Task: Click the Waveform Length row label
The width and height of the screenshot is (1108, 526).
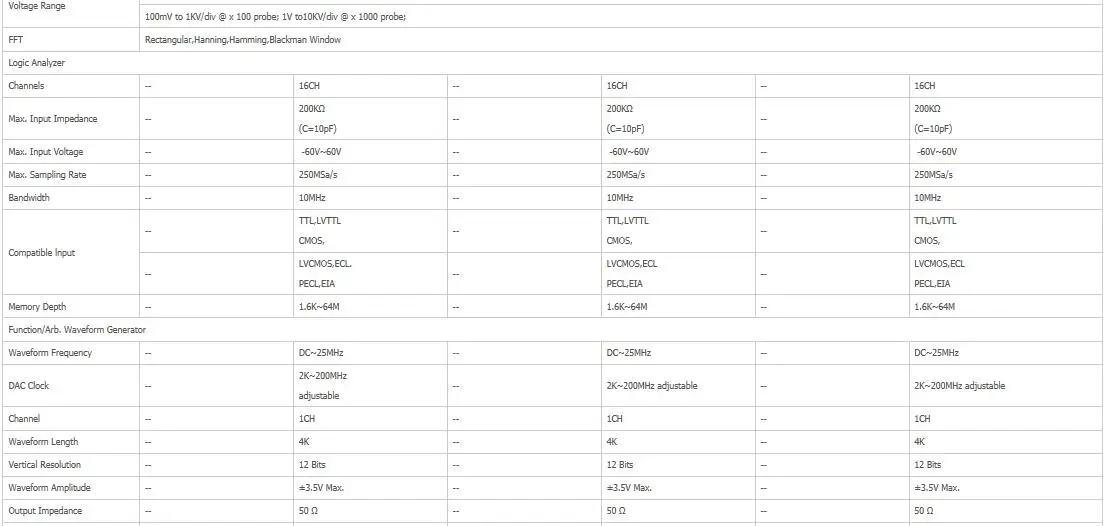Action: [43, 442]
